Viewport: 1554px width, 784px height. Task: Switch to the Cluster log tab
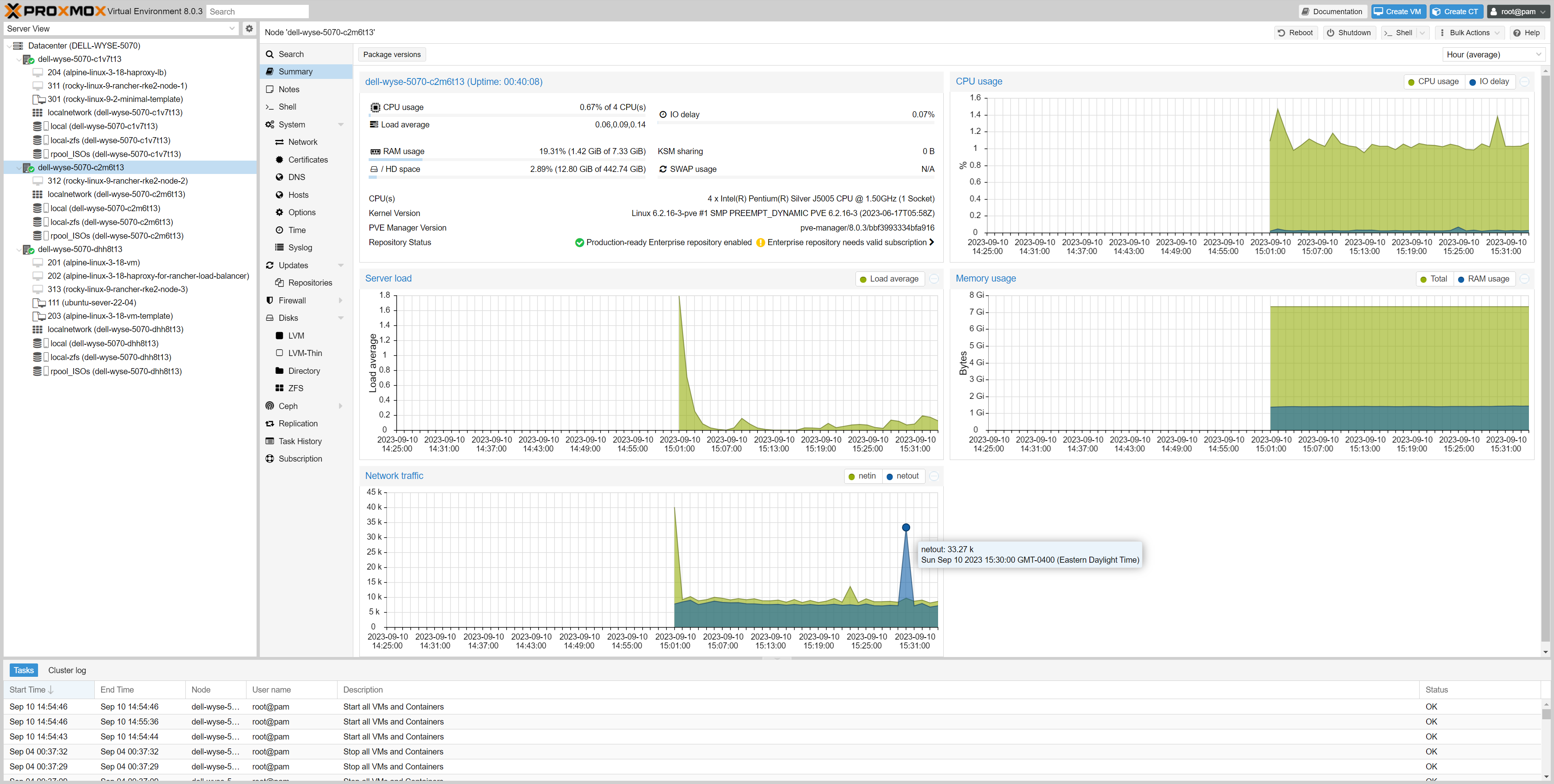click(67, 670)
